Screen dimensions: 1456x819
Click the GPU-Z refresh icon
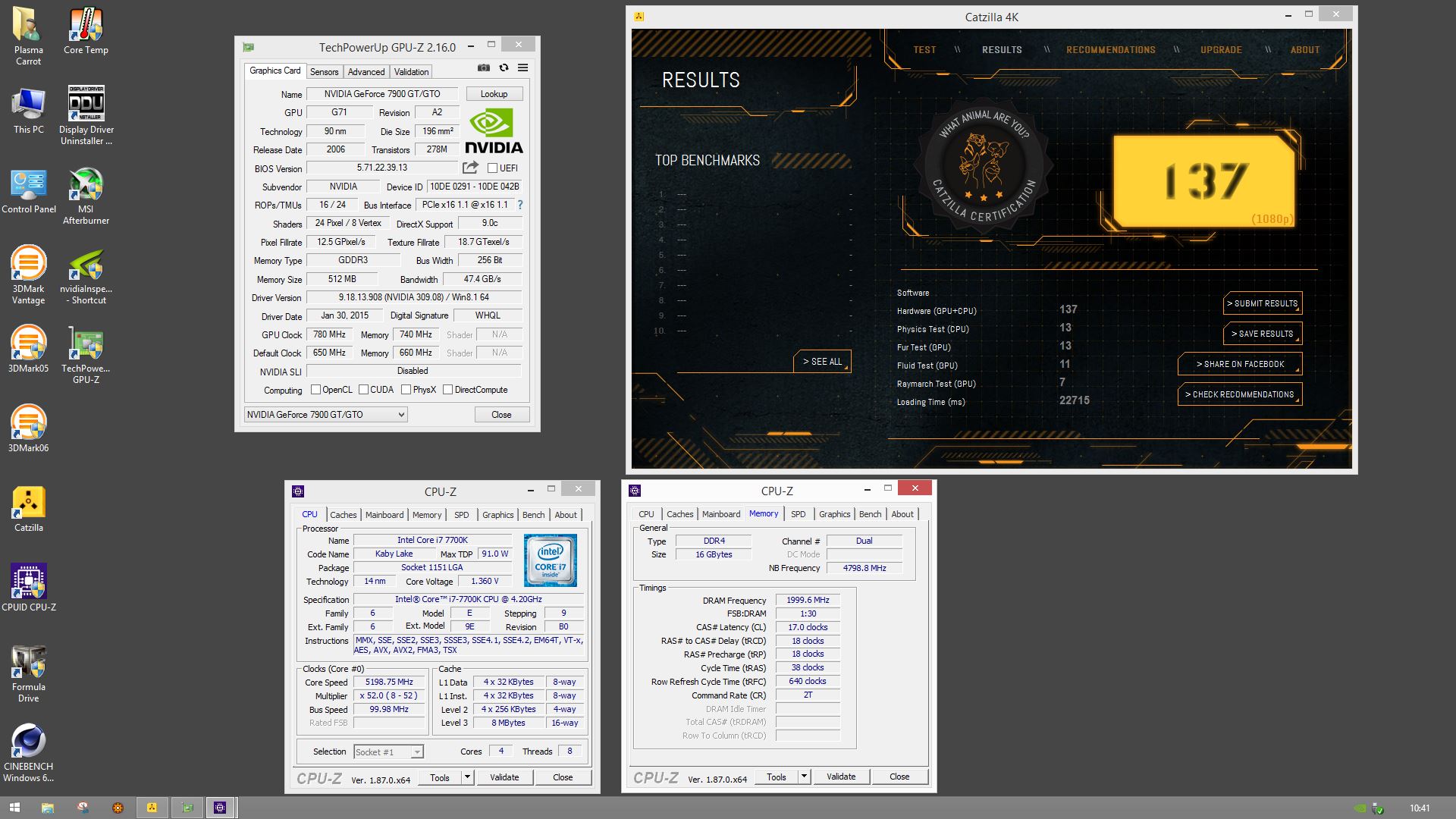coord(504,67)
